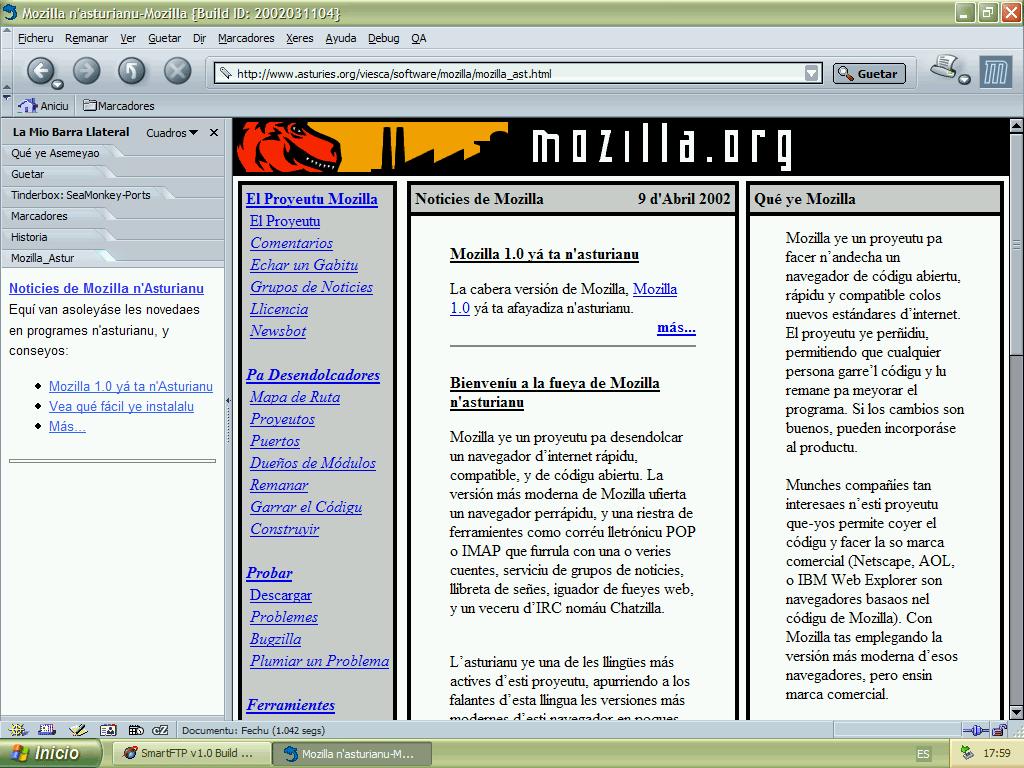
Task: Open the Ver menu
Action: pyautogui.click(x=128, y=38)
